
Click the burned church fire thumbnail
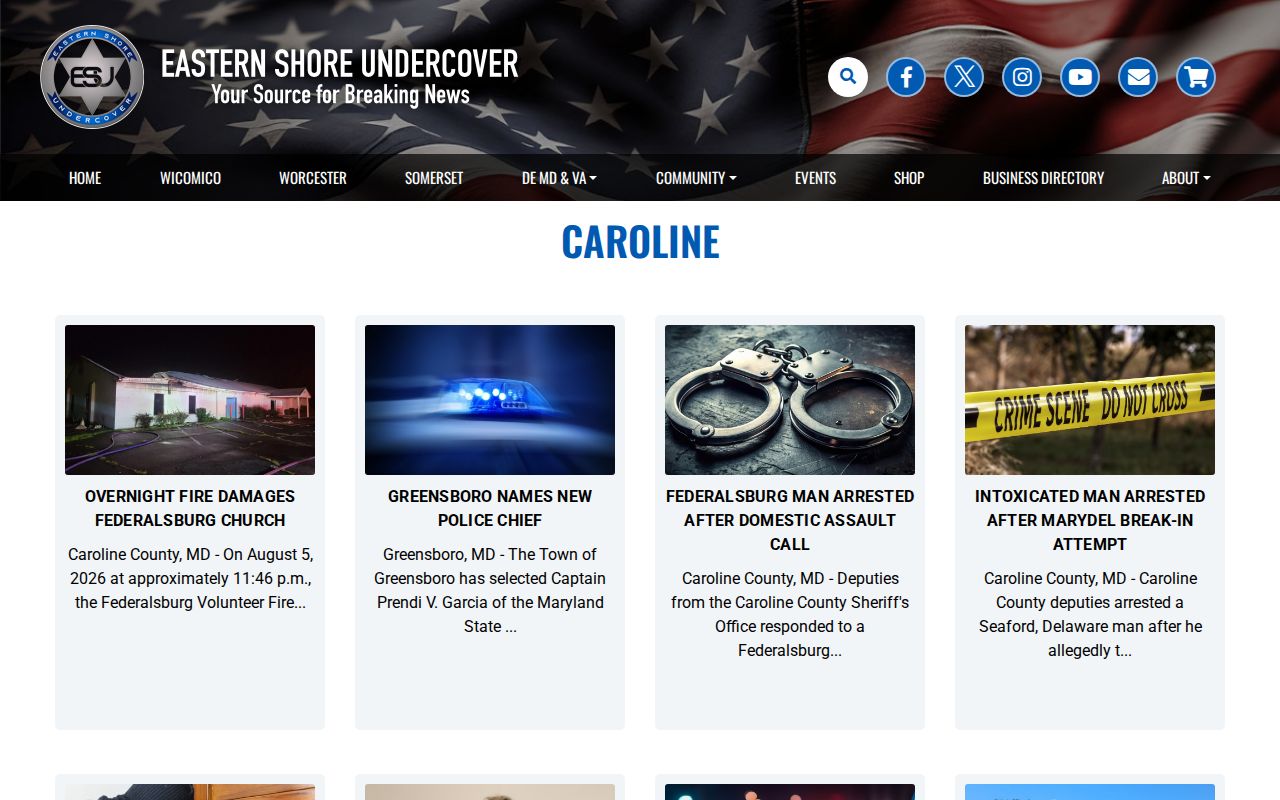coord(190,400)
